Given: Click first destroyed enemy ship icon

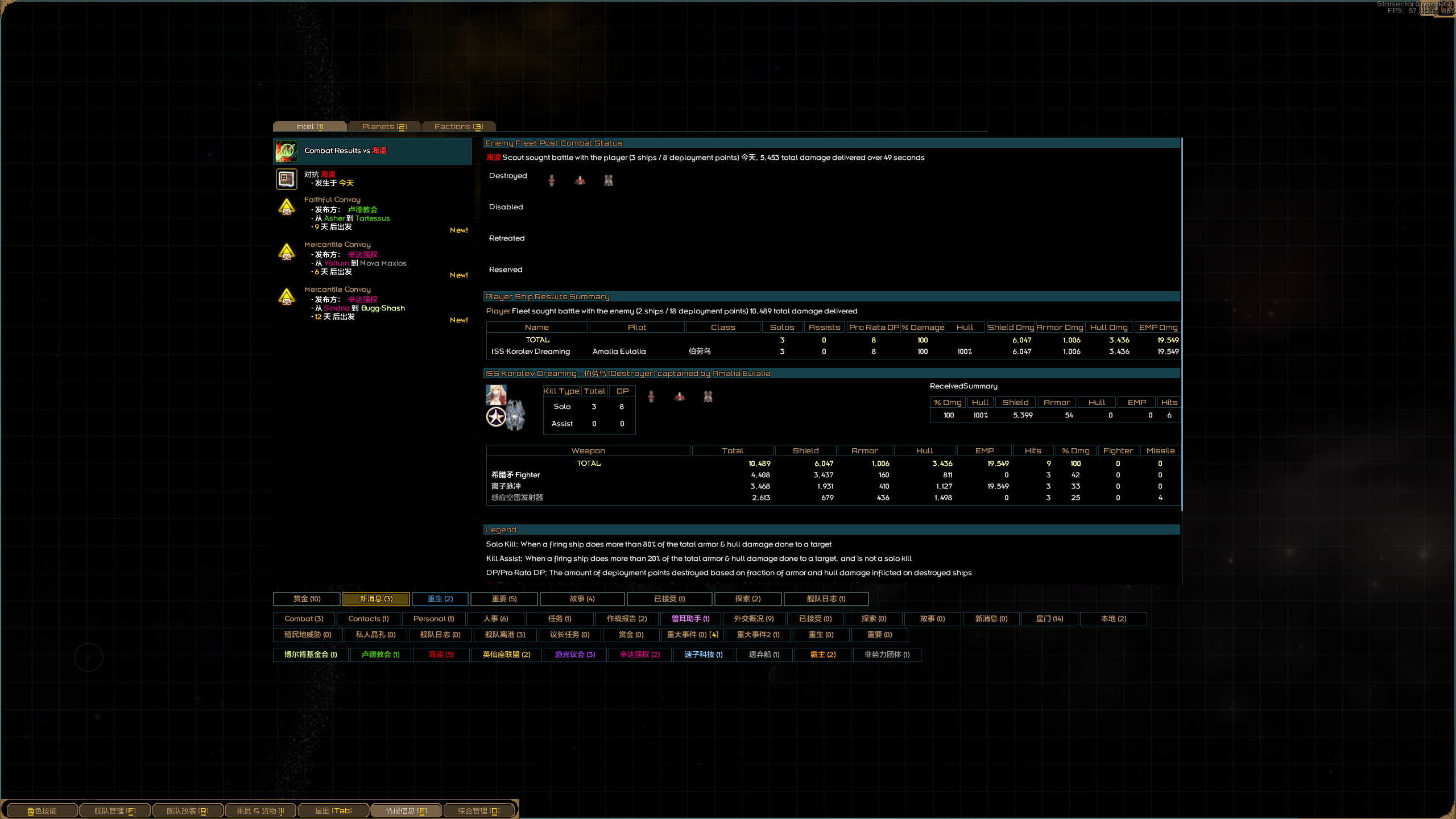Looking at the screenshot, I should [551, 180].
